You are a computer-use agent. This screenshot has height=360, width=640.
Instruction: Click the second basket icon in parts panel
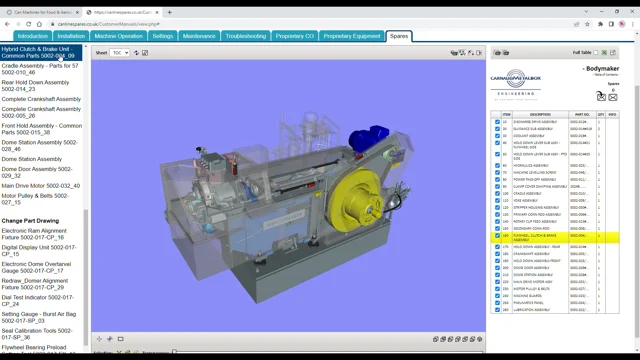coord(506,52)
